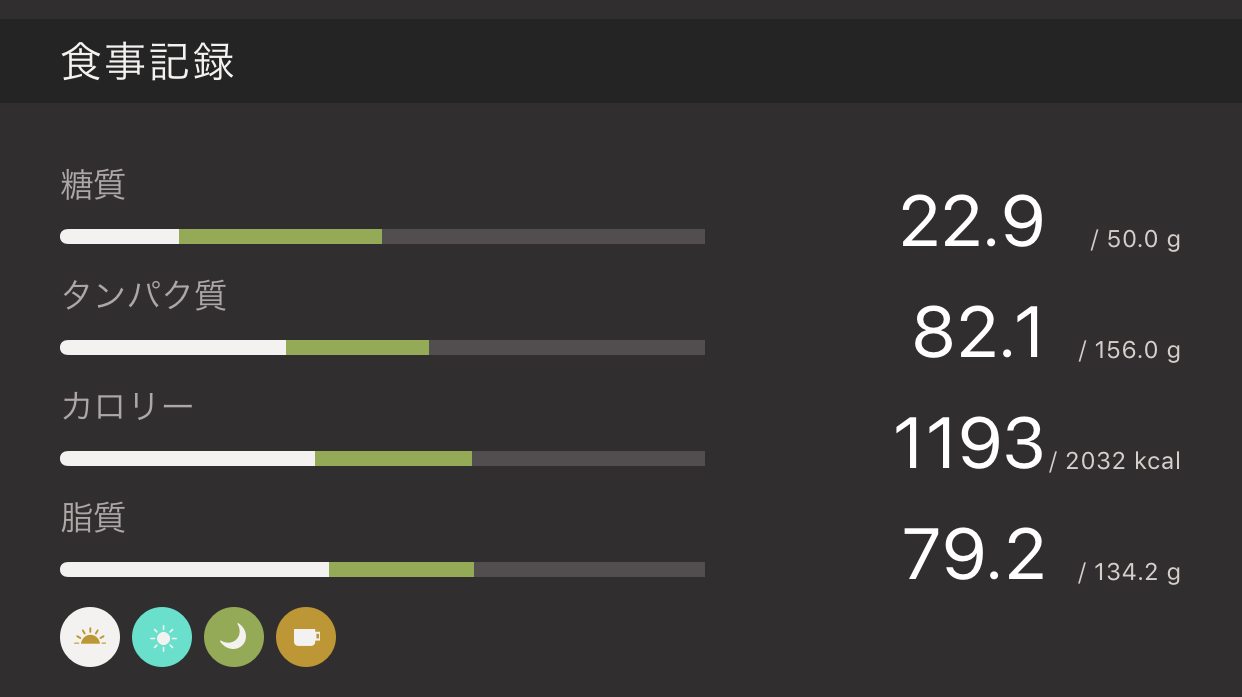Click the 50.0 g target value
This screenshot has width=1242, height=697.
tap(1135, 240)
